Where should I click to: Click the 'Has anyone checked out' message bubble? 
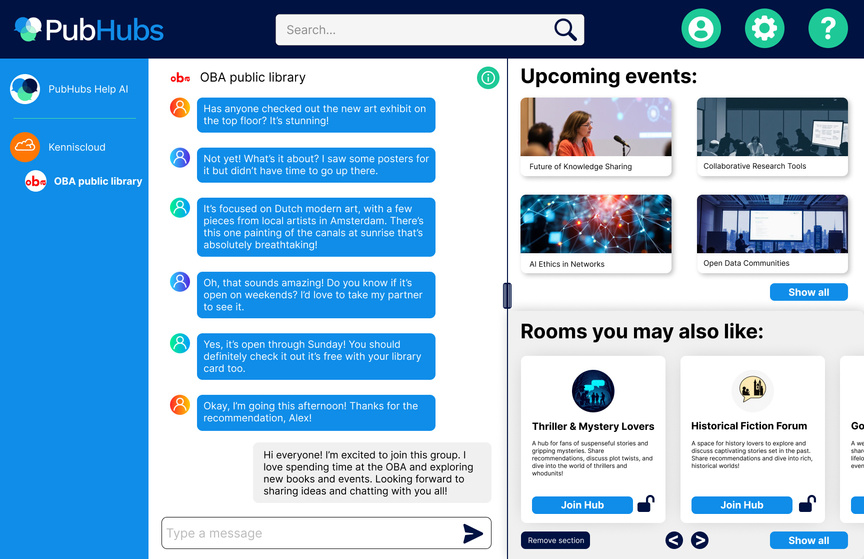(316, 115)
